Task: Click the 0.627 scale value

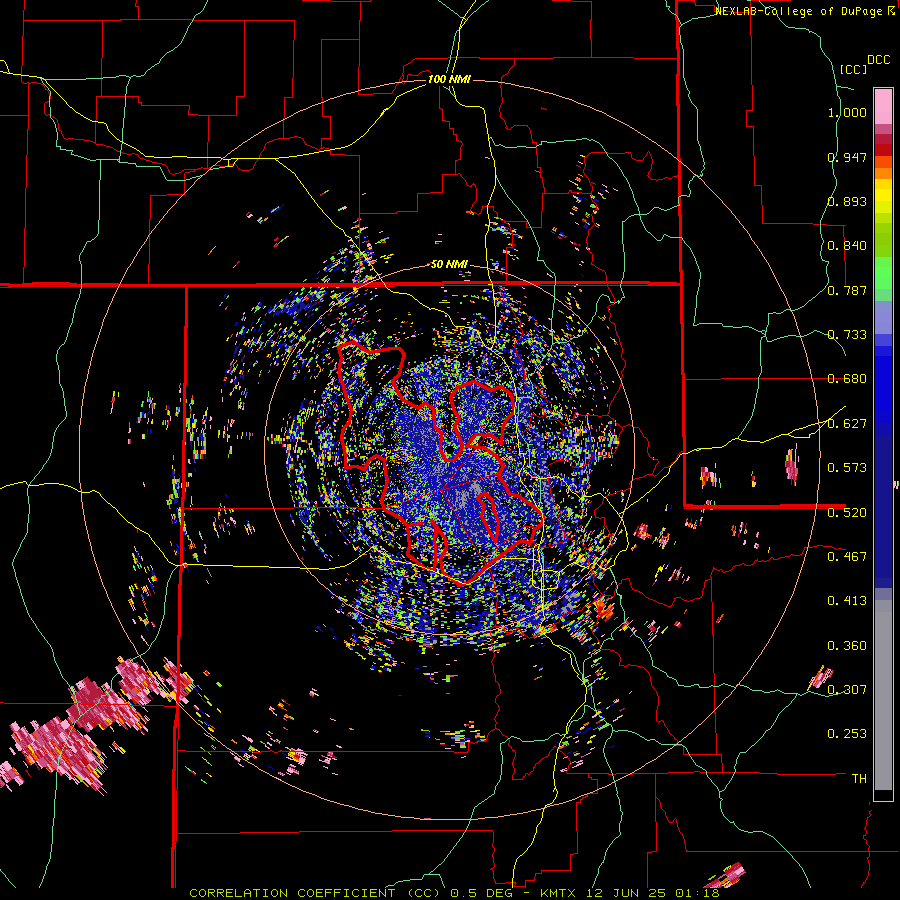Action: click(847, 424)
